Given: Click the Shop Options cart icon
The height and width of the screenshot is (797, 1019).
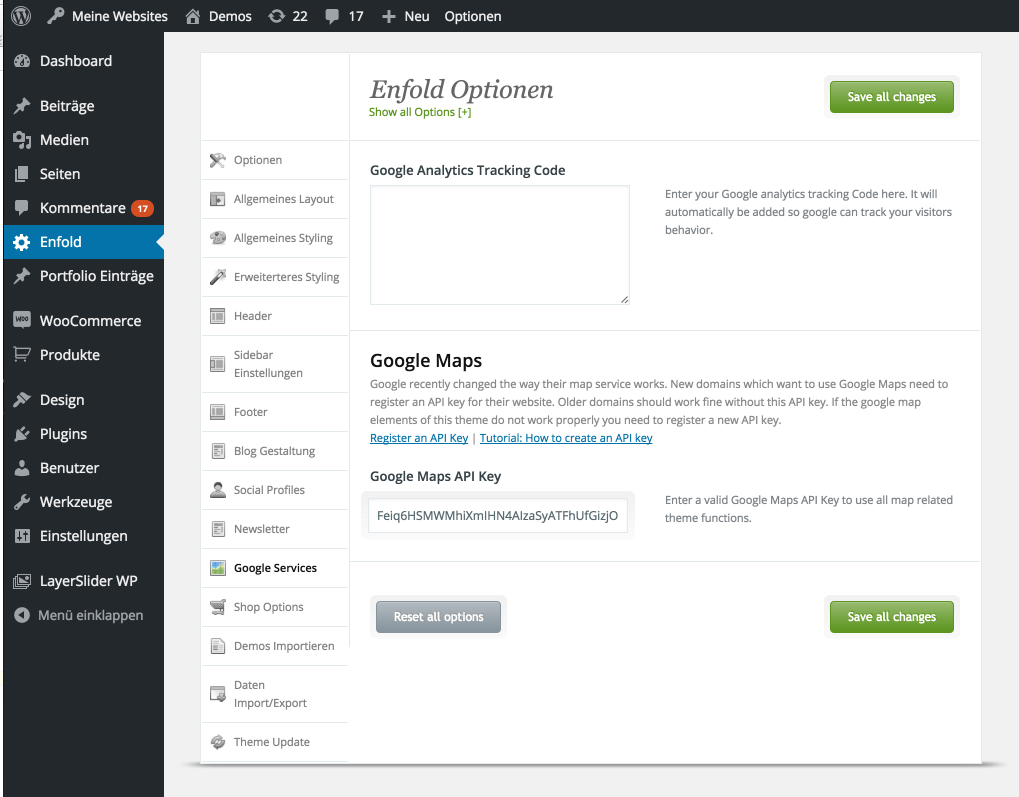Looking at the screenshot, I should [217, 607].
